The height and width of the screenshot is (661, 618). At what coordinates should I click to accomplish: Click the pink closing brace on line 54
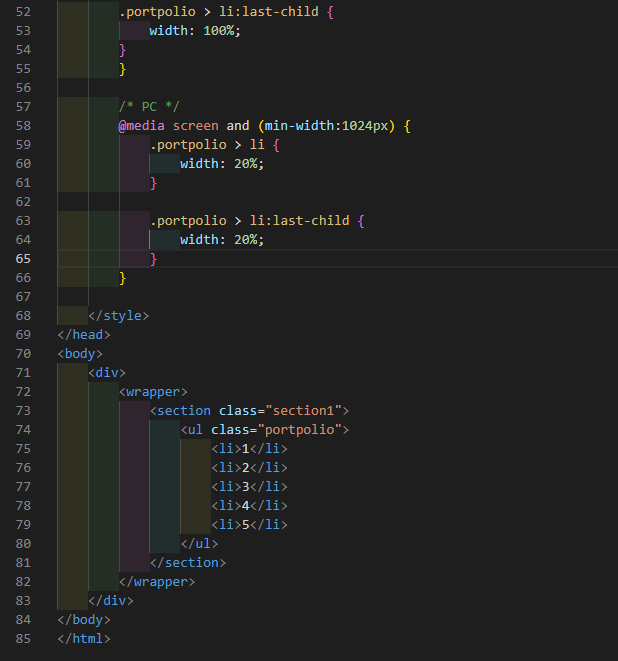(123, 50)
